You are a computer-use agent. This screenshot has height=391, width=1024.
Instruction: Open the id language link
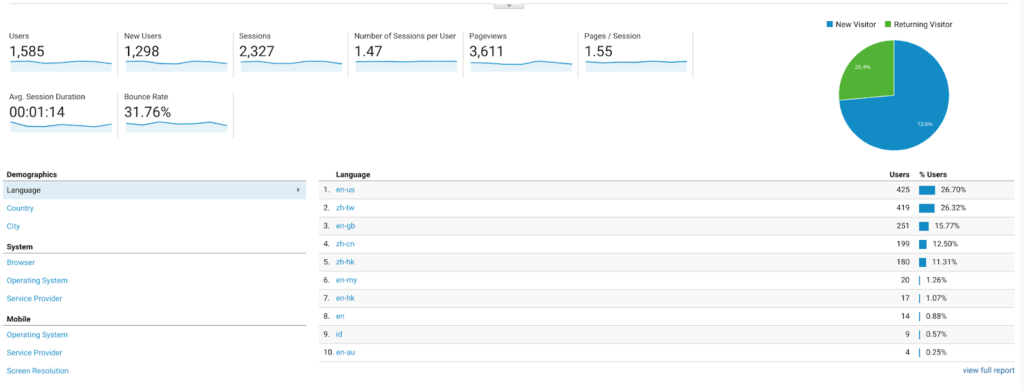tap(339, 334)
